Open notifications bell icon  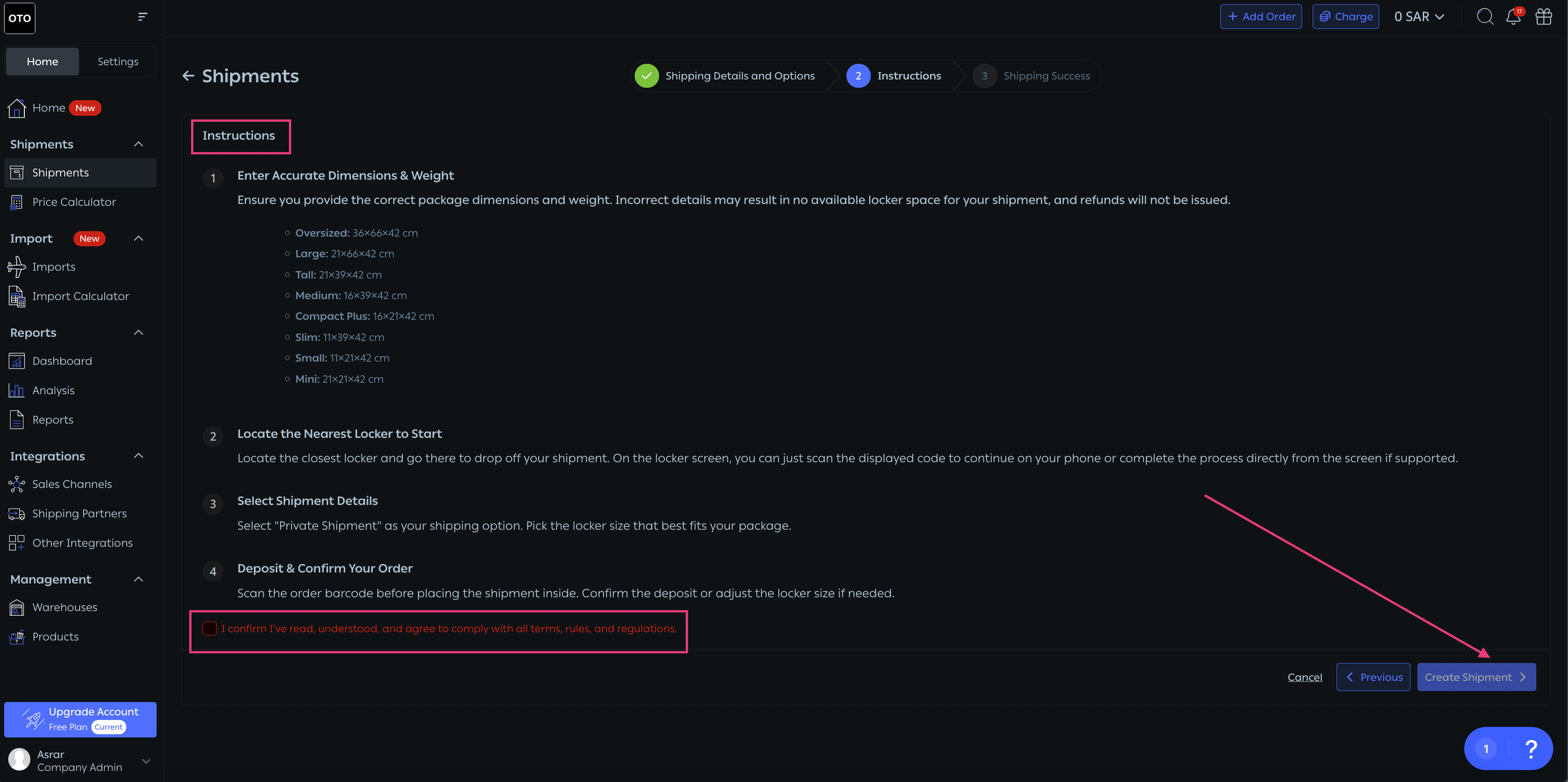[1513, 17]
